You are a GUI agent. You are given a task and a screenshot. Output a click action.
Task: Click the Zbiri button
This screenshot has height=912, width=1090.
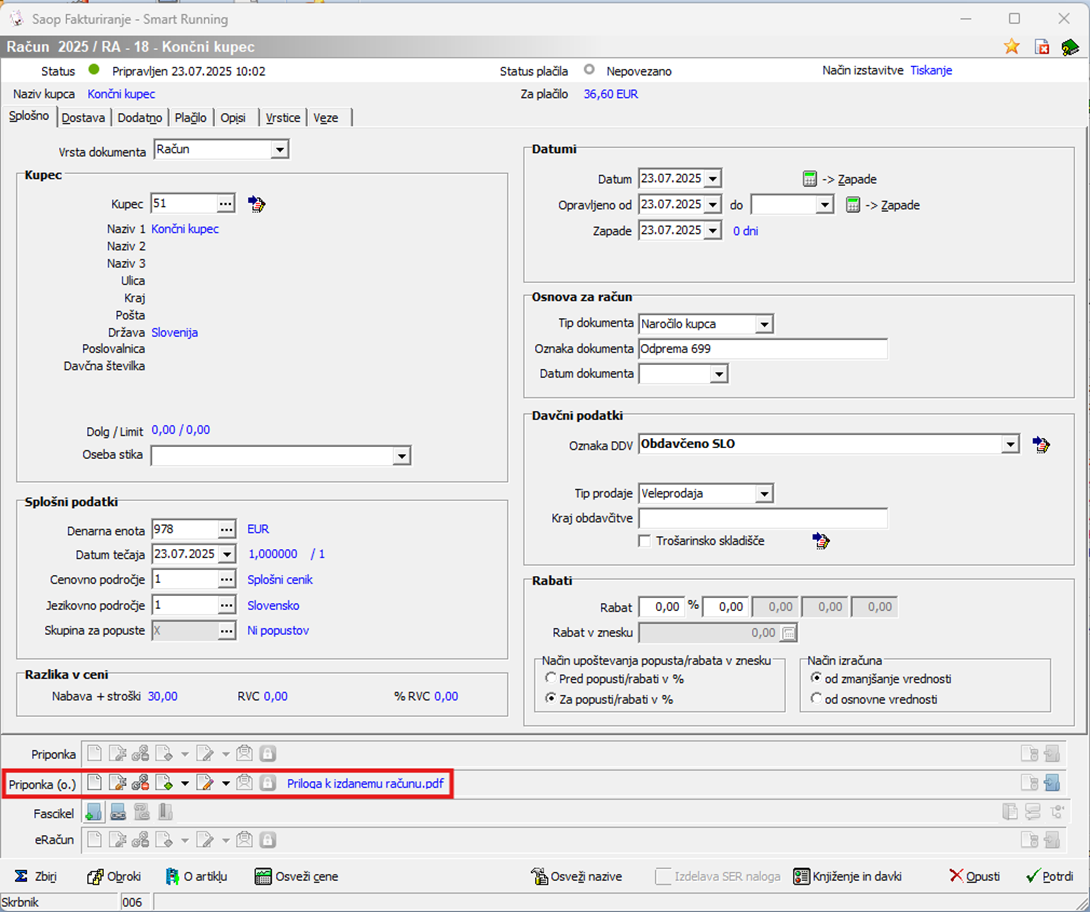[x=36, y=876]
